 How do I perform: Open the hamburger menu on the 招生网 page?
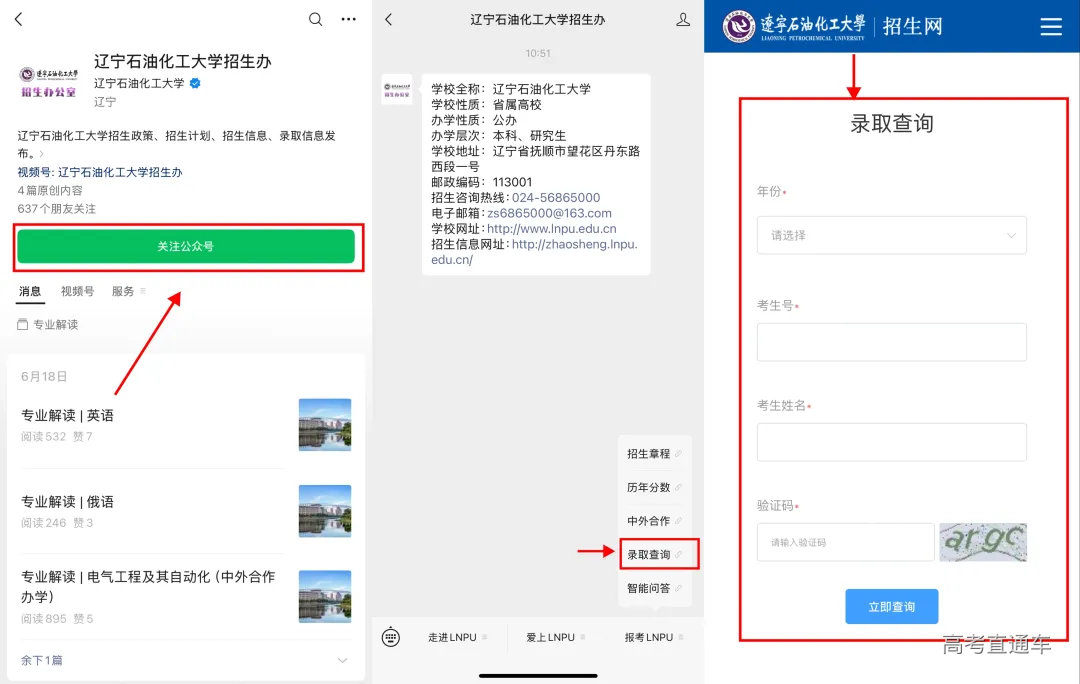[x=1051, y=28]
